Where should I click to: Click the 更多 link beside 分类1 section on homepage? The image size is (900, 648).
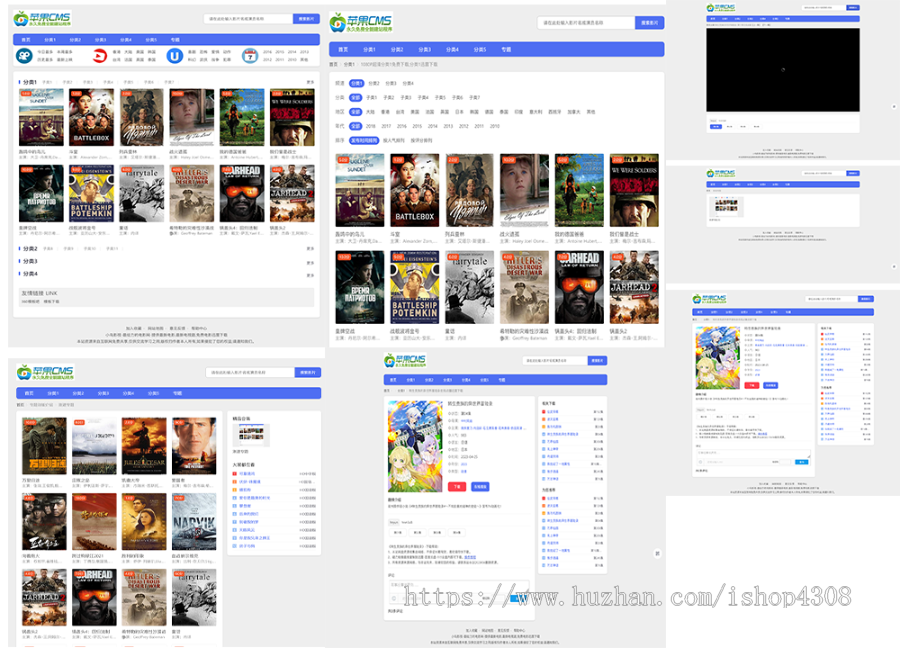tap(310, 82)
